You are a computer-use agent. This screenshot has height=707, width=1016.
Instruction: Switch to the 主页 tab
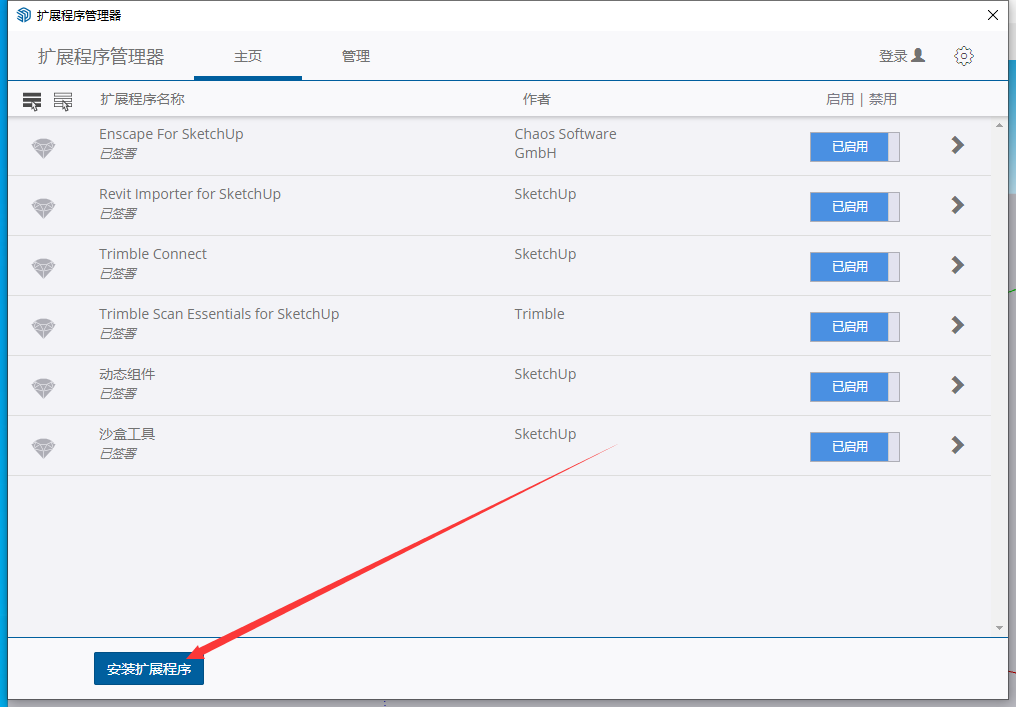click(x=248, y=56)
